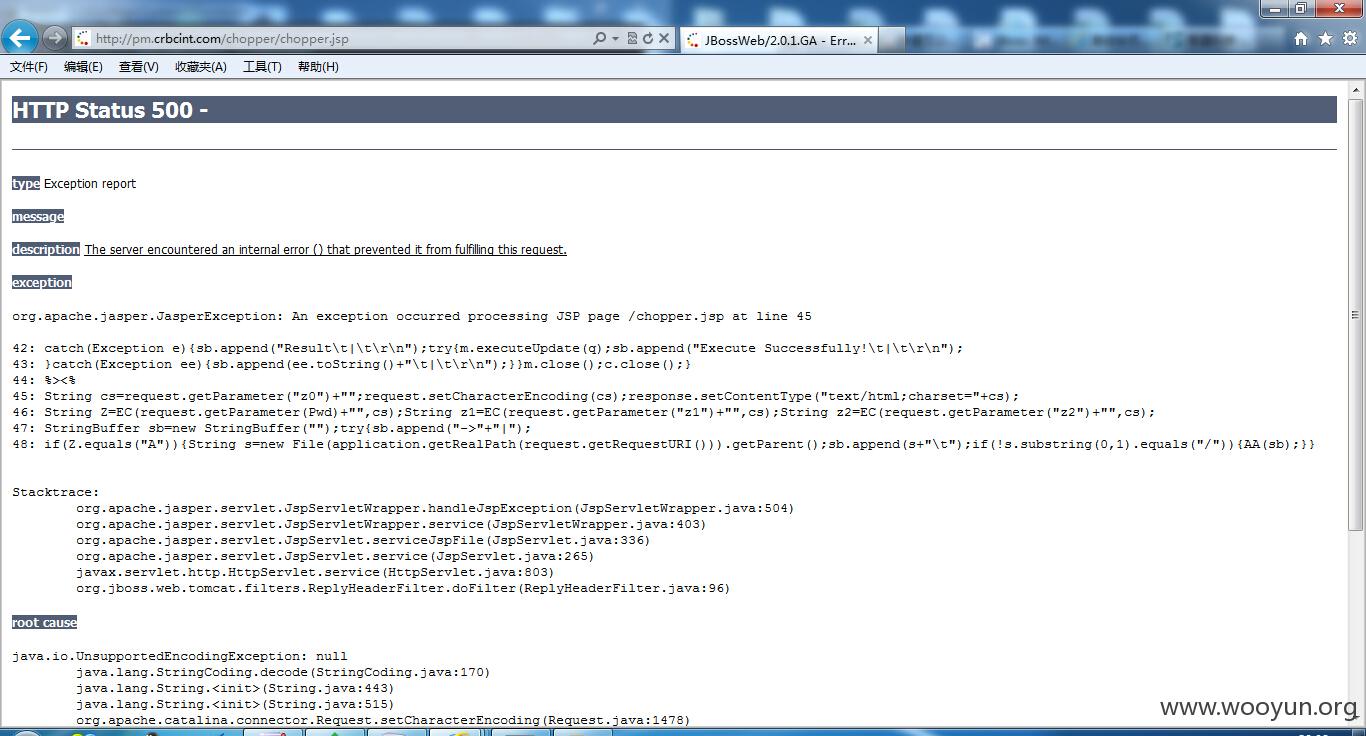1366x736 pixels.
Task: Stop loading with the X icon in address bar
Action: pyautogui.click(x=663, y=39)
